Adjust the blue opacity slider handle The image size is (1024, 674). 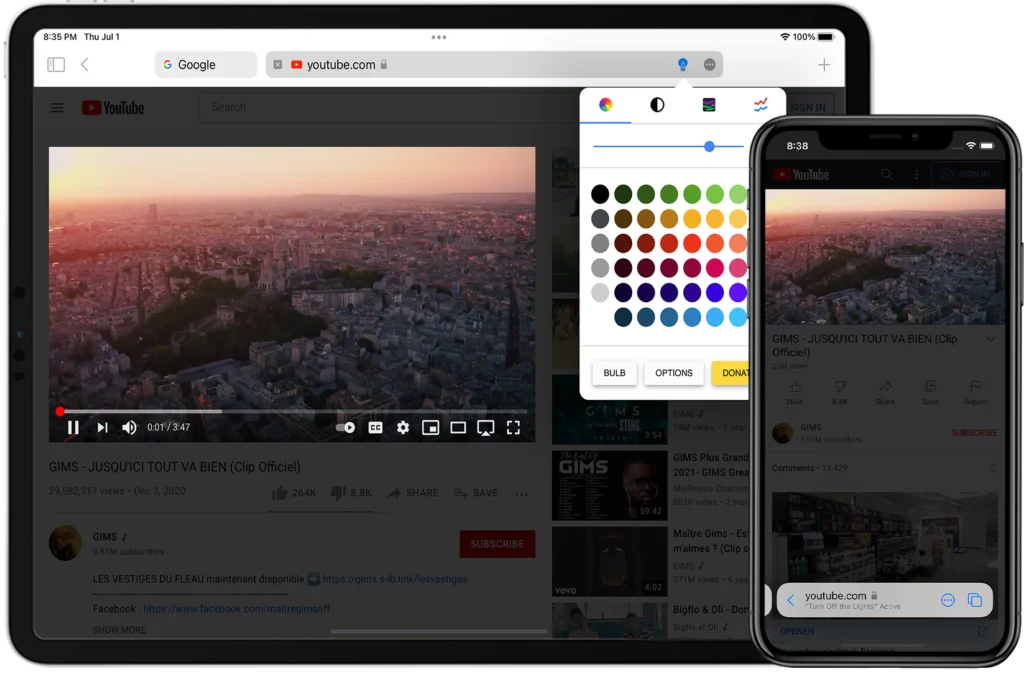(709, 147)
